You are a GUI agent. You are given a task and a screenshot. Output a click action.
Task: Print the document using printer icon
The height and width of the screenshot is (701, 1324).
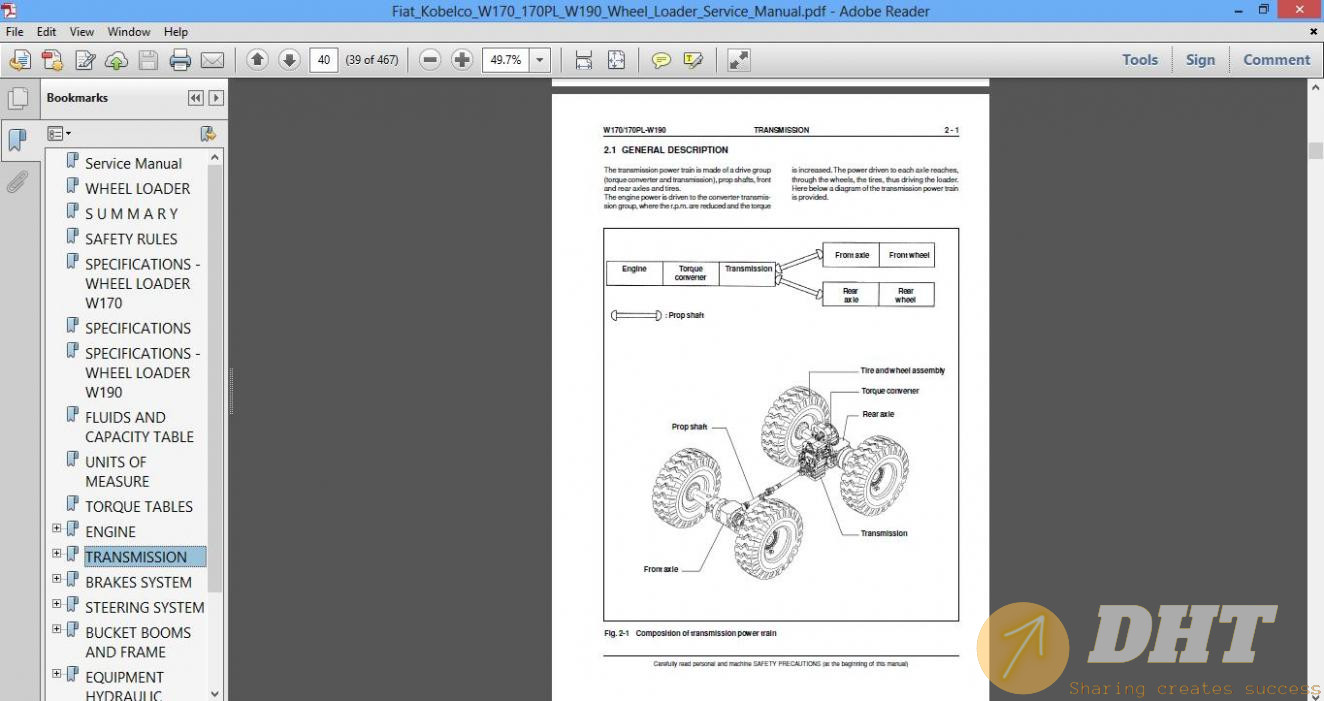pyautogui.click(x=180, y=60)
